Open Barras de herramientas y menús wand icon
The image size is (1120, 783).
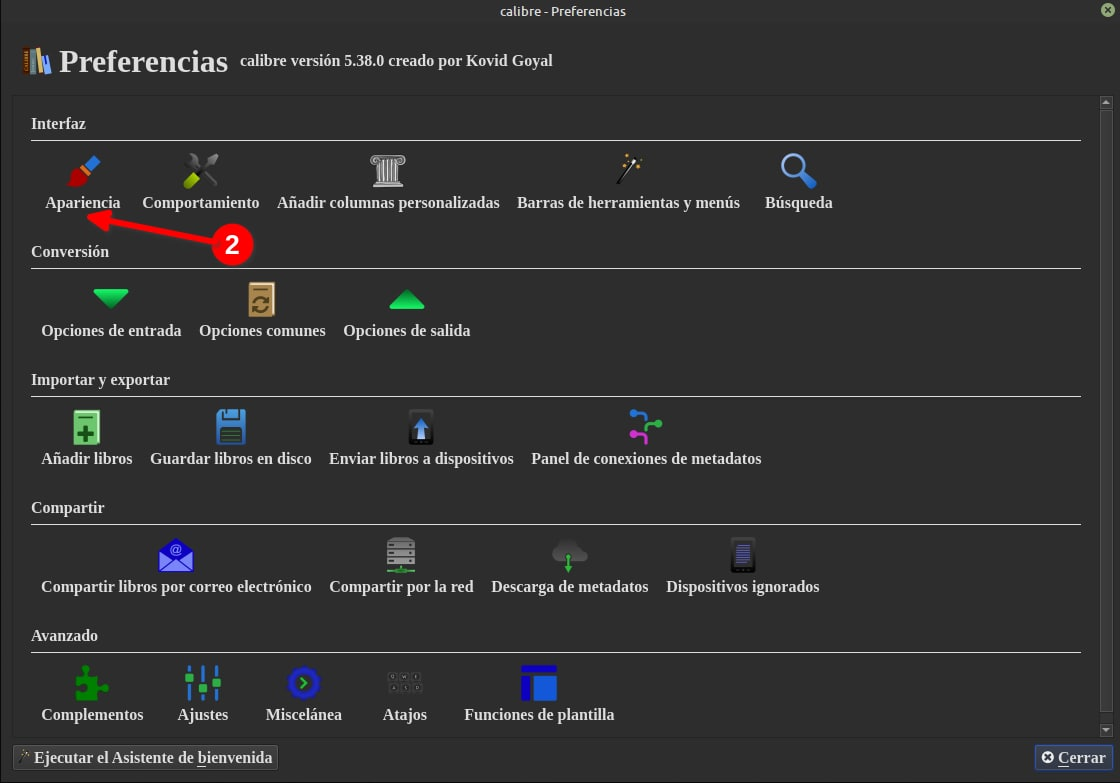(629, 170)
